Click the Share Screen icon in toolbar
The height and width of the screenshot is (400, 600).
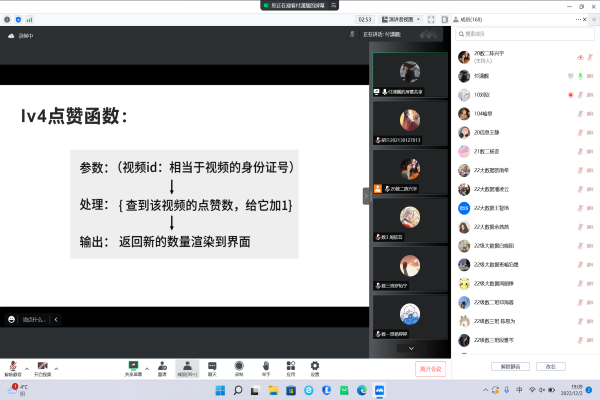(x=133, y=366)
